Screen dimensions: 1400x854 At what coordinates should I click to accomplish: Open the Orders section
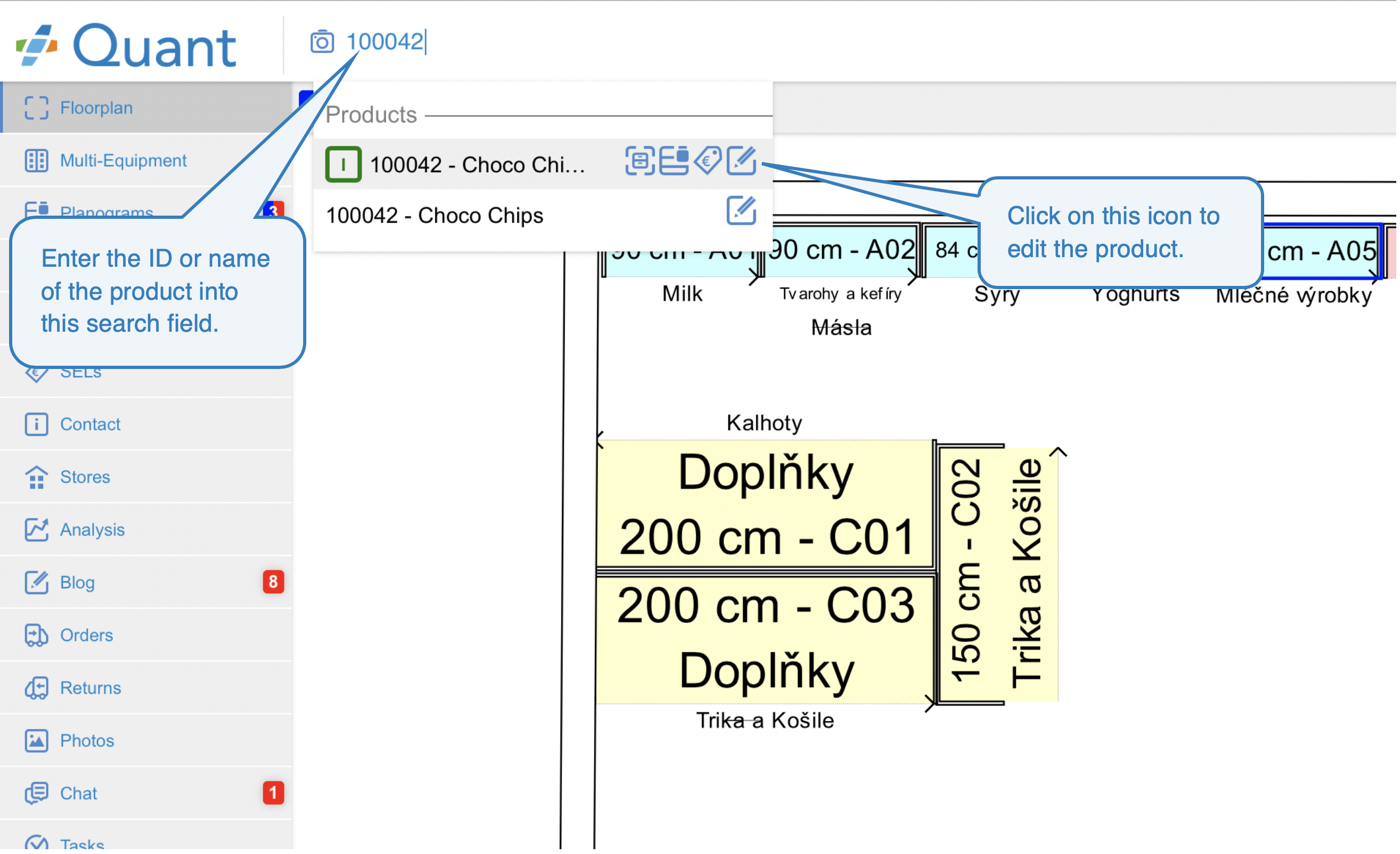pyautogui.click(x=146, y=636)
